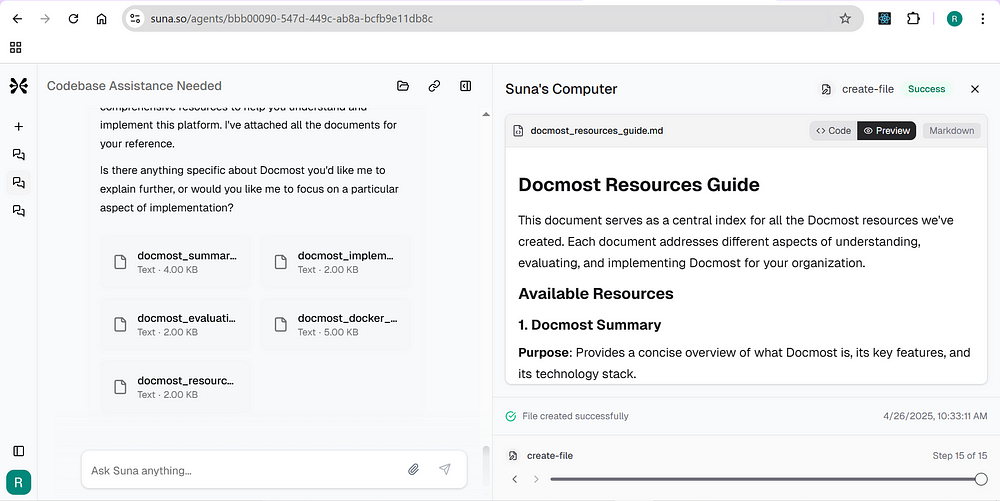This screenshot has height=501, width=1000.
Task: Close the Suna's Computer panel
Action: (974, 89)
